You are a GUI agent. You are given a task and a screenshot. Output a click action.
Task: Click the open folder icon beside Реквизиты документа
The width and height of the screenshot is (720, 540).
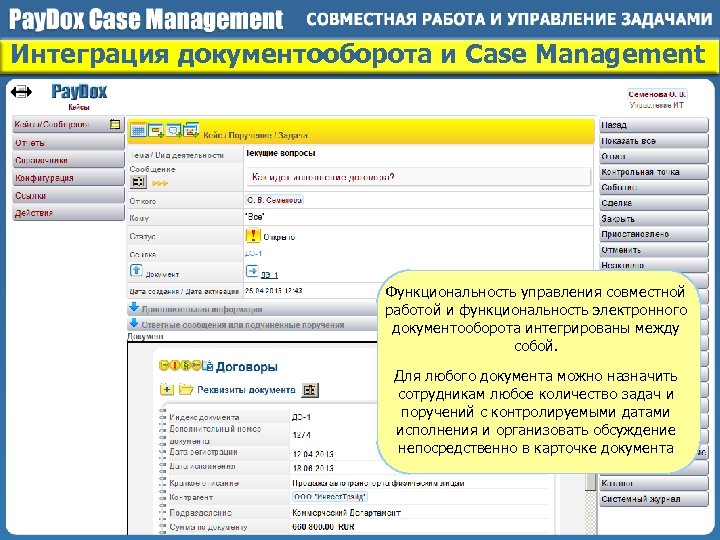tap(186, 389)
